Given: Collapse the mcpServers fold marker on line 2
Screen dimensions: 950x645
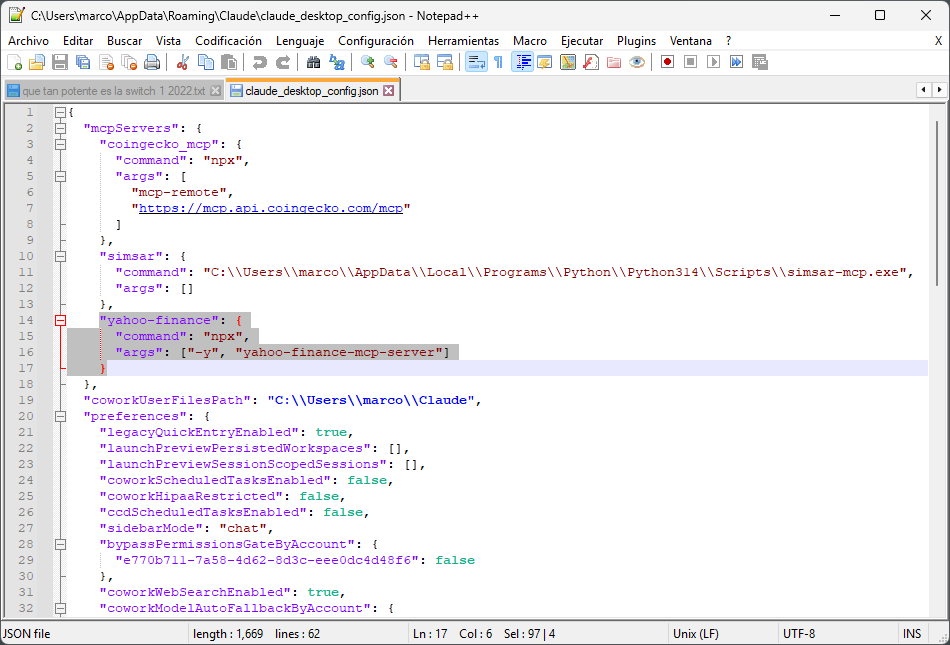Looking at the screenshot, I should pyautogui.click(x=60, y=128).
